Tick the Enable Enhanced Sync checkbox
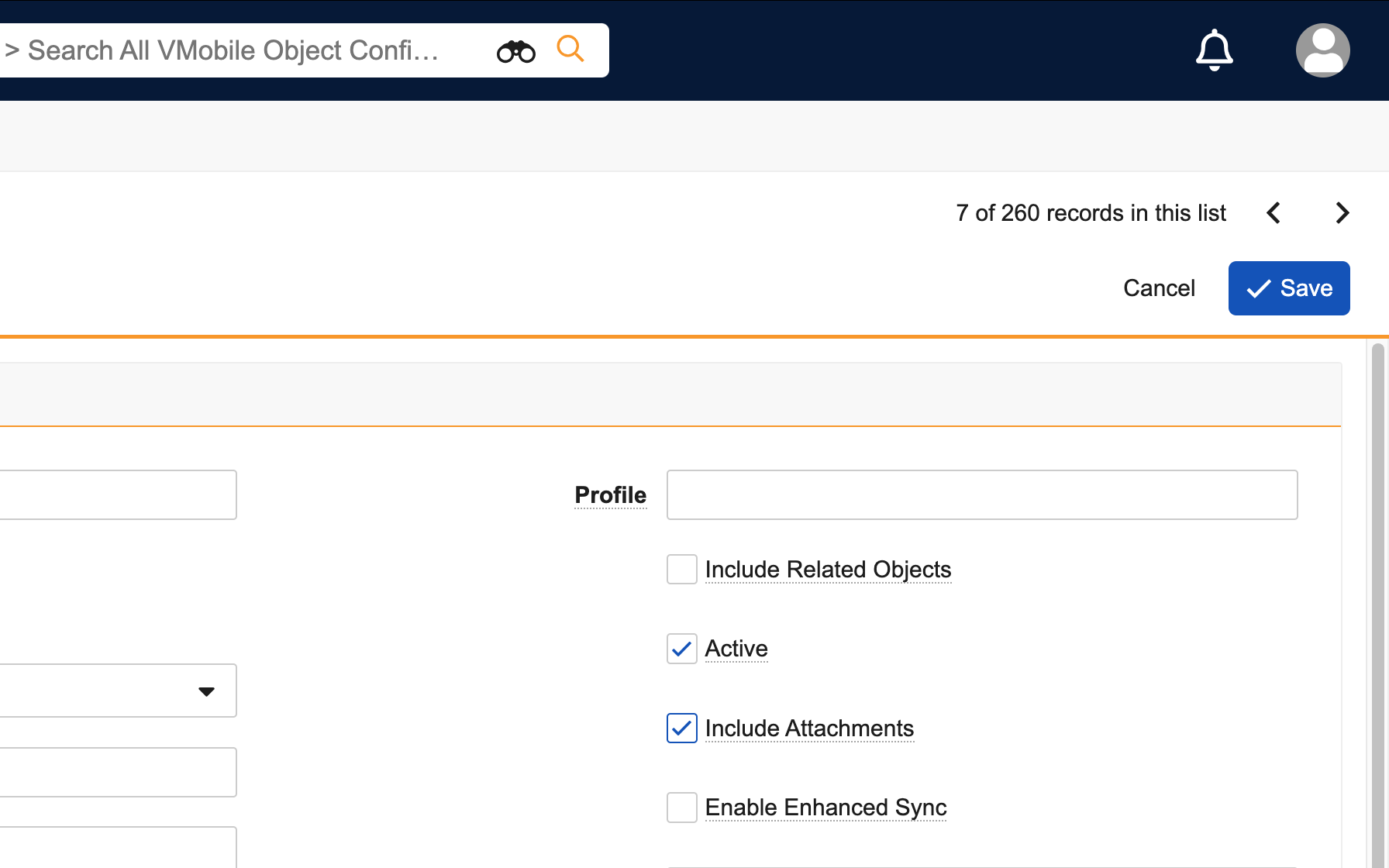The height and width of the screenshot is (868, 1389). click(x=682, y=808)
